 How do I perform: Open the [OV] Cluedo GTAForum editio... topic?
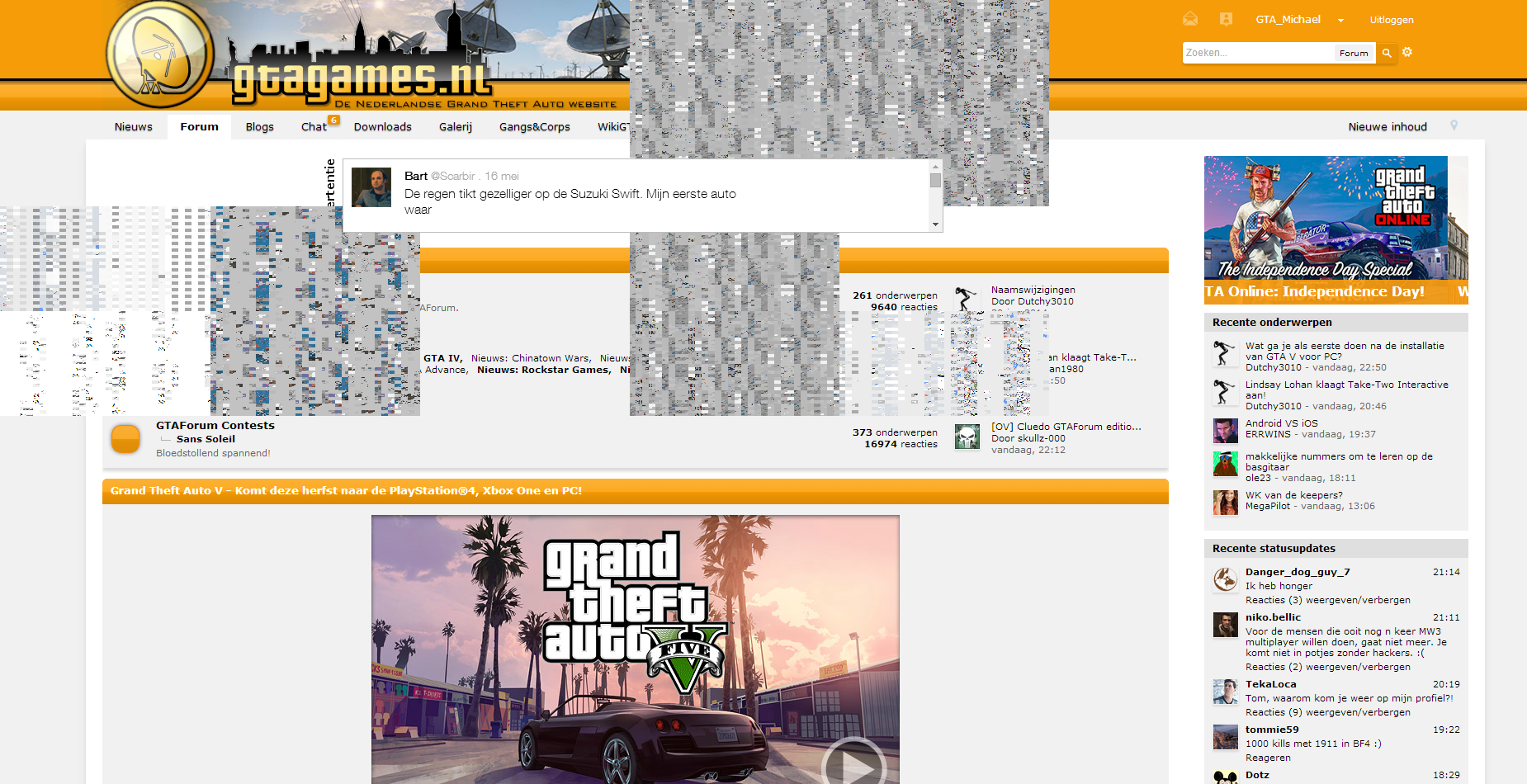click(x=1066, y=427)
